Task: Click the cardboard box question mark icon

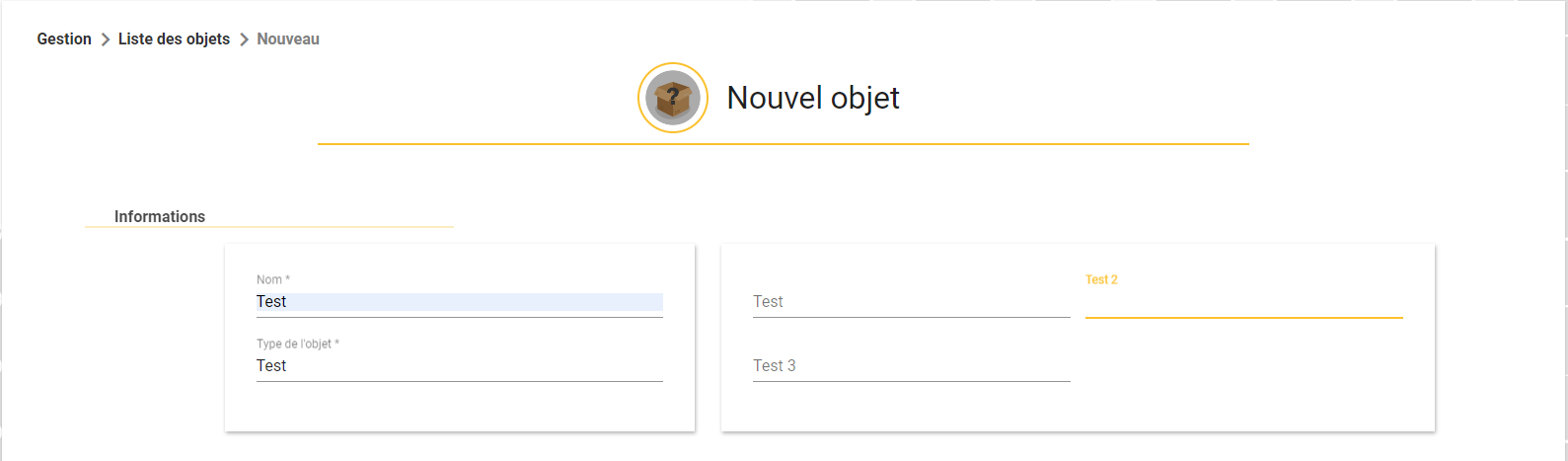Action: pyautogui.click(x=673, y=98)
